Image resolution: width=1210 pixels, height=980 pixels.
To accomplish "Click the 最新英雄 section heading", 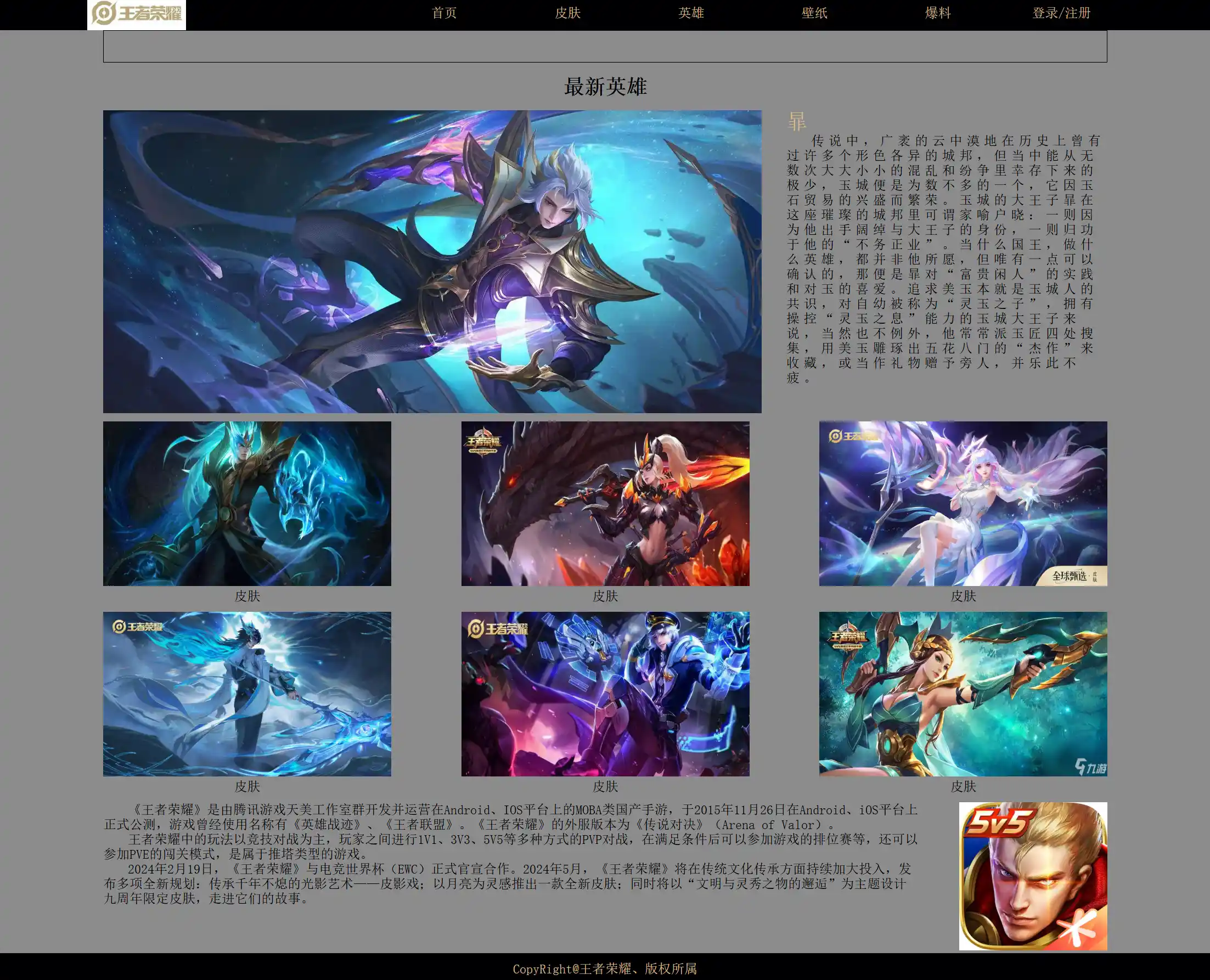I will pos(605,86).
